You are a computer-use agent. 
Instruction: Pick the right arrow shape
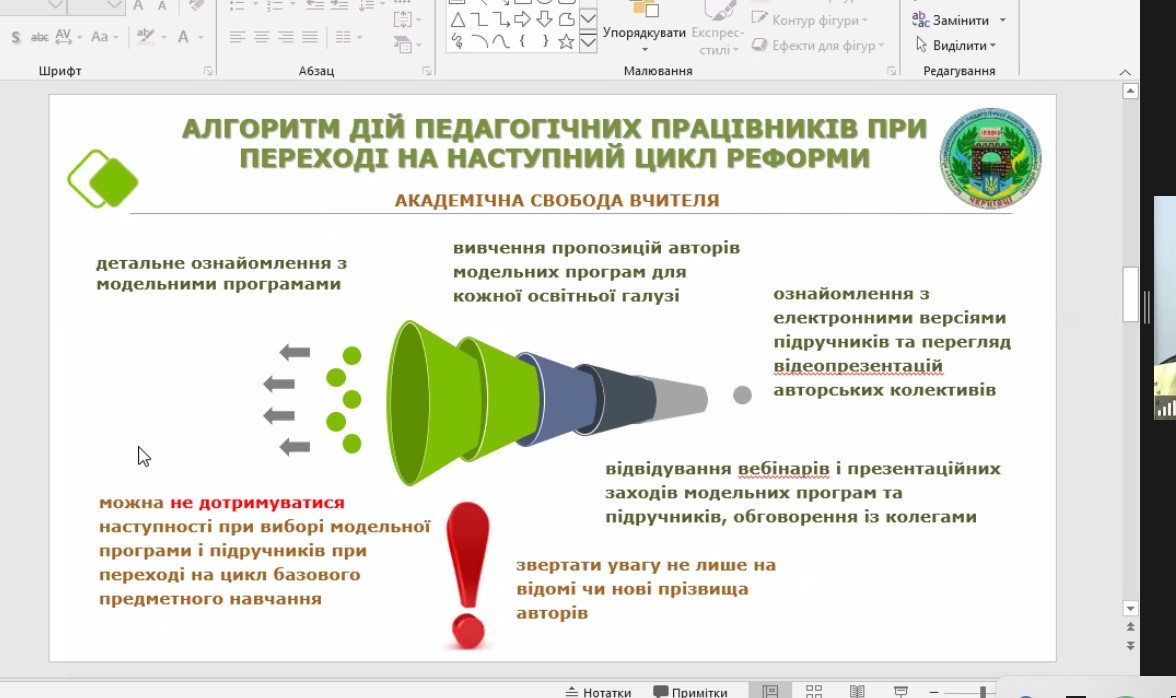click(x=522, y=19)
